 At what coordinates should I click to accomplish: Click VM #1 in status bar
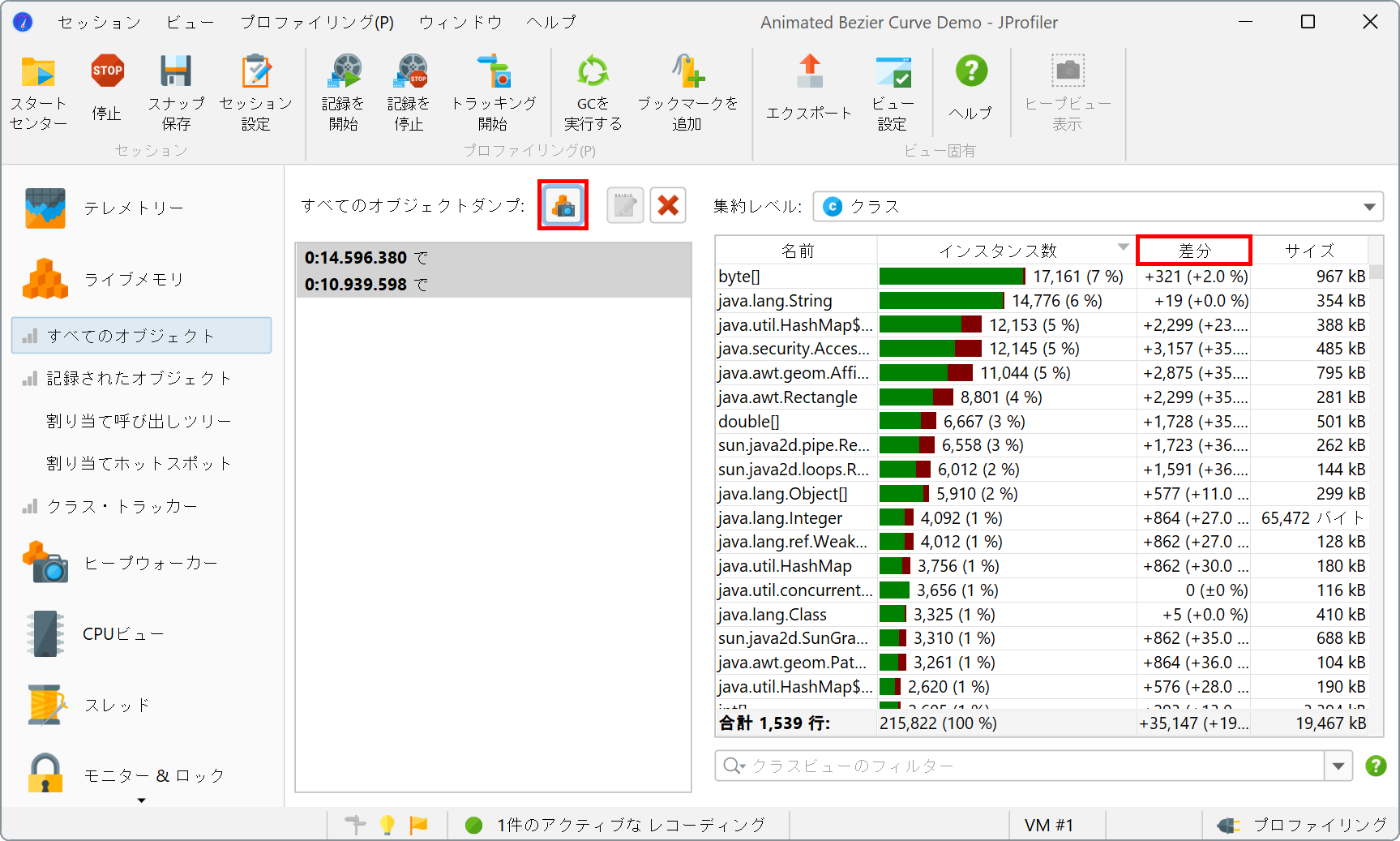tap(1049, 825)
